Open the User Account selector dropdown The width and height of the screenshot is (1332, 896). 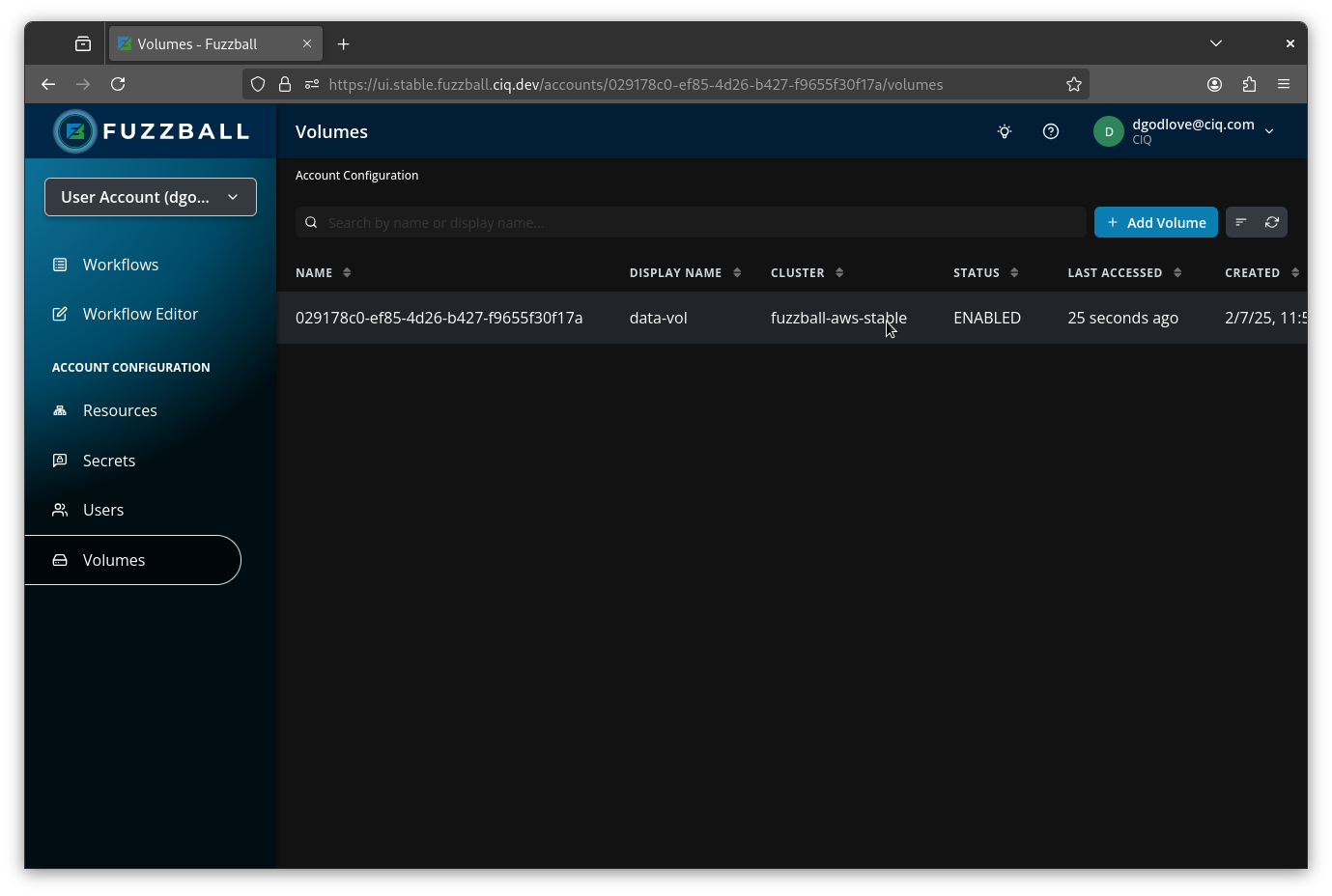pyautogui.click(x=151, y=197)
